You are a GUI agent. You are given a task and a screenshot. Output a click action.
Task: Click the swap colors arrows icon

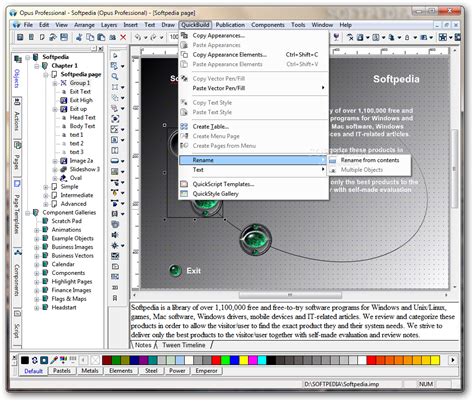click(35, 360)
